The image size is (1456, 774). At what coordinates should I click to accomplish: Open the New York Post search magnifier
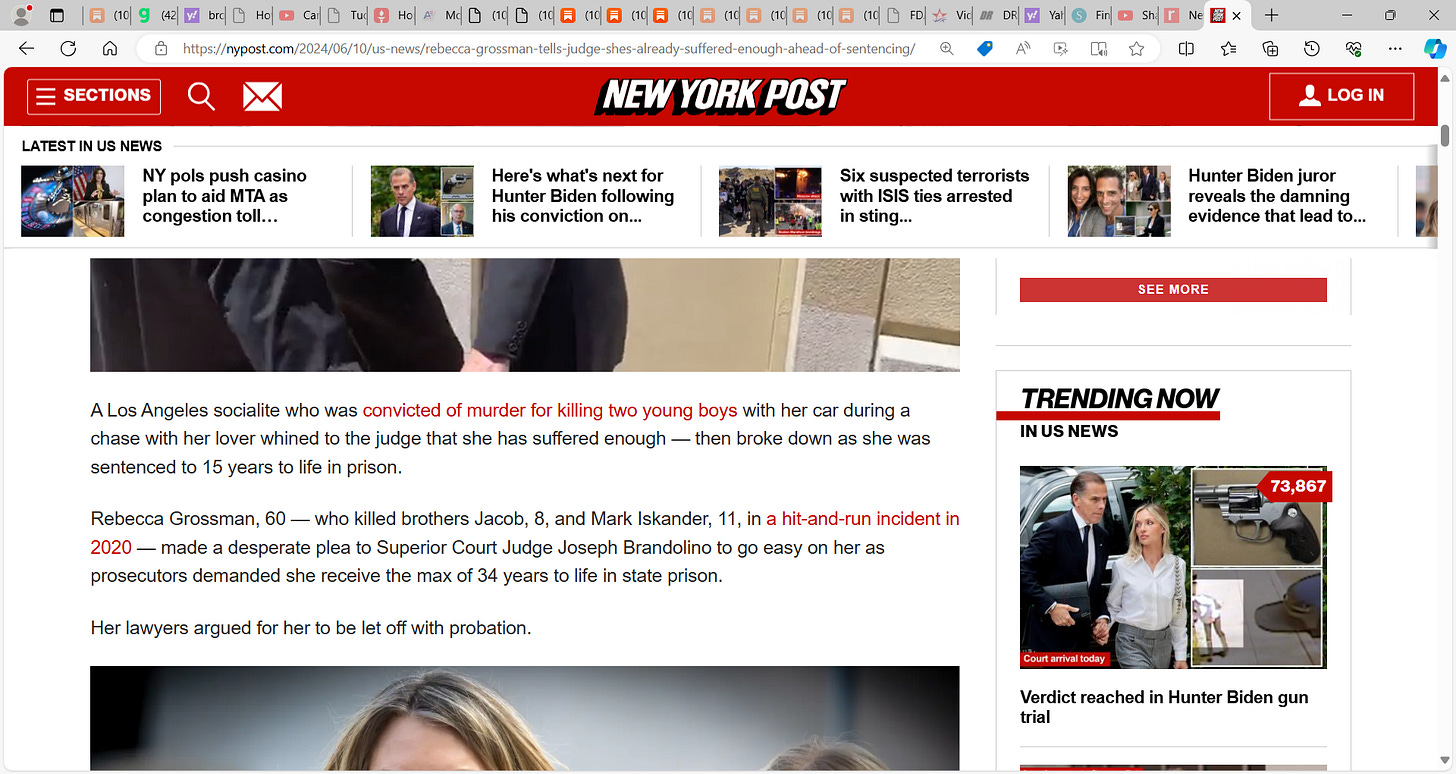(201, 96)
